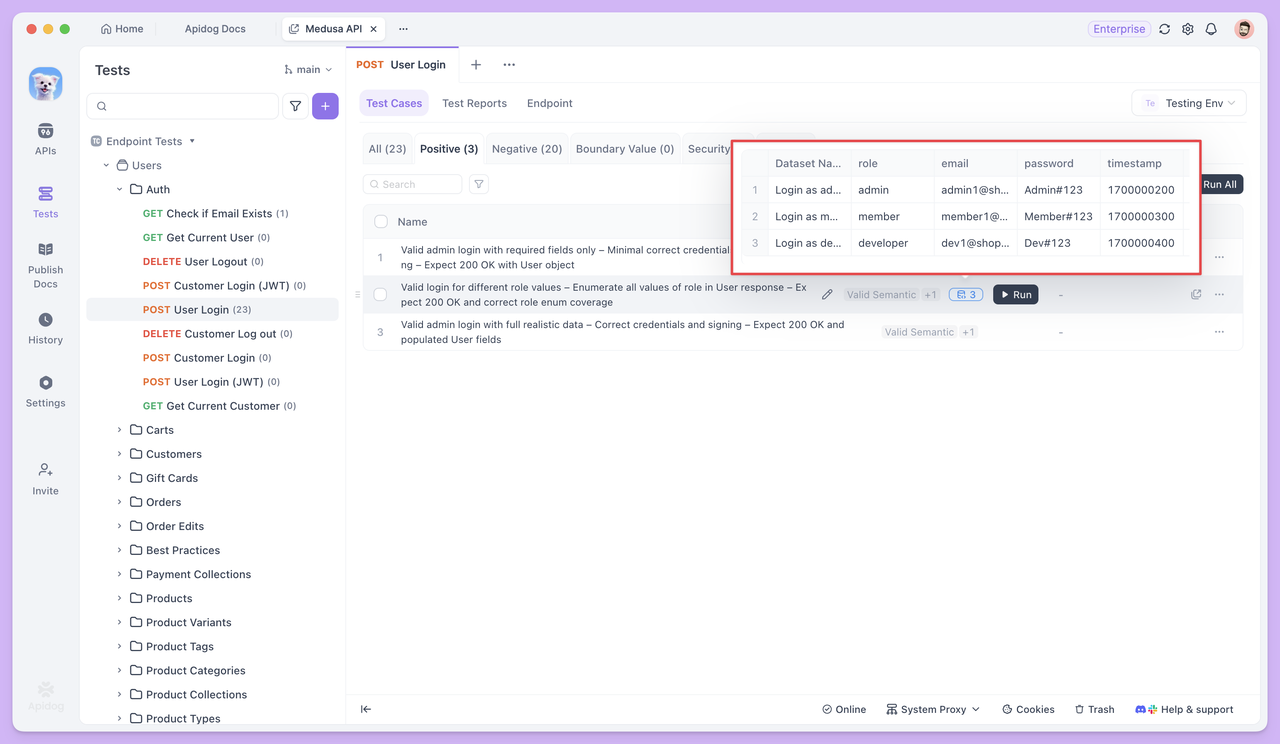Open the Publish Docs panel
The image size is (1280, 744).
click(45, 263)
